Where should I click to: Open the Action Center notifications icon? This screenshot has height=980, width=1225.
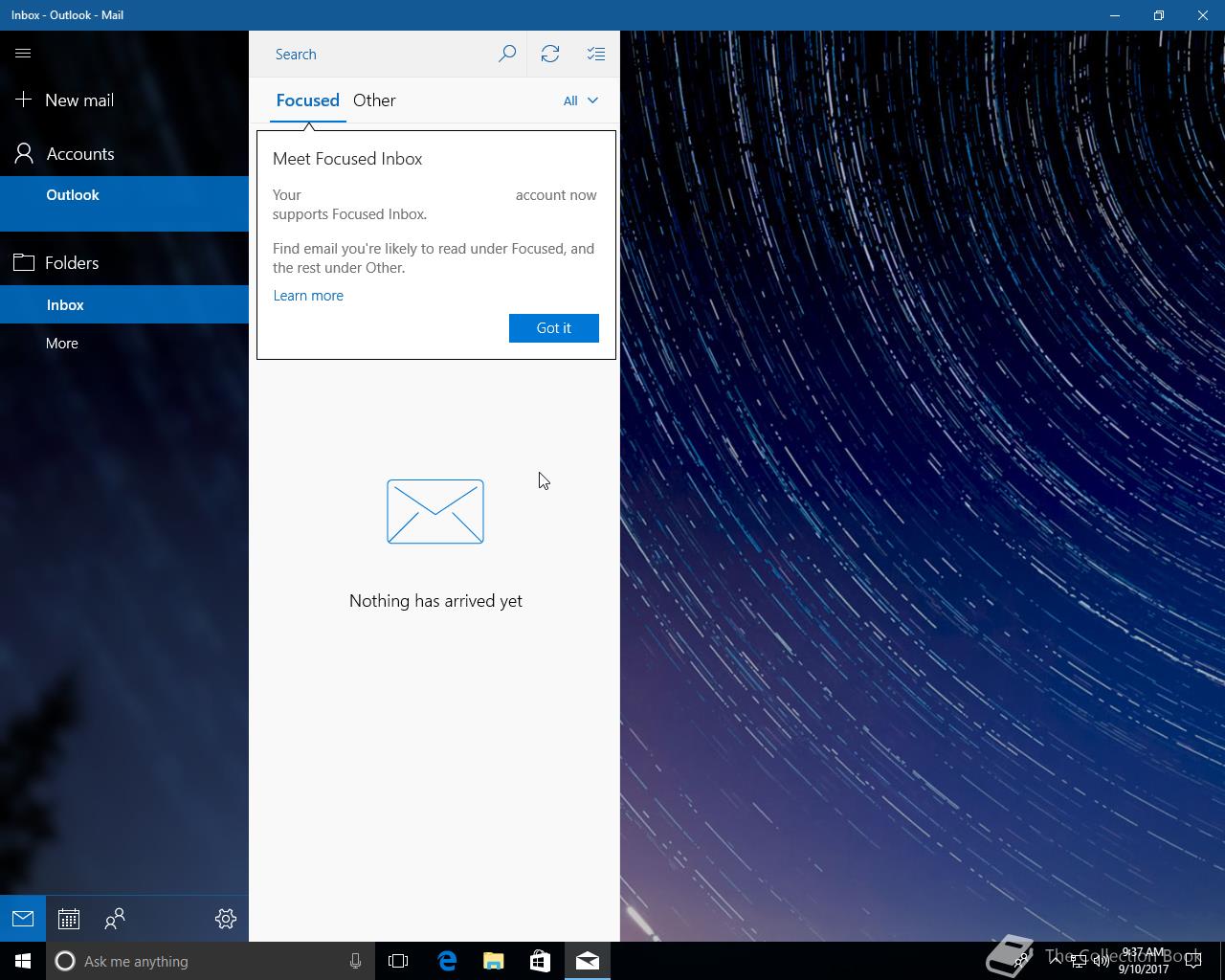[1193, 961]
